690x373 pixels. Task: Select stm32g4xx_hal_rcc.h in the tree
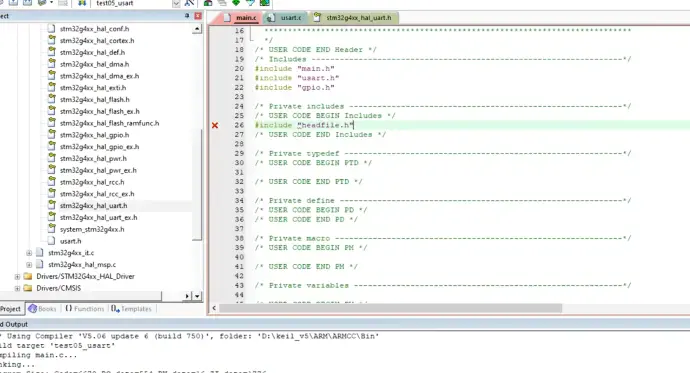point(92,182)
